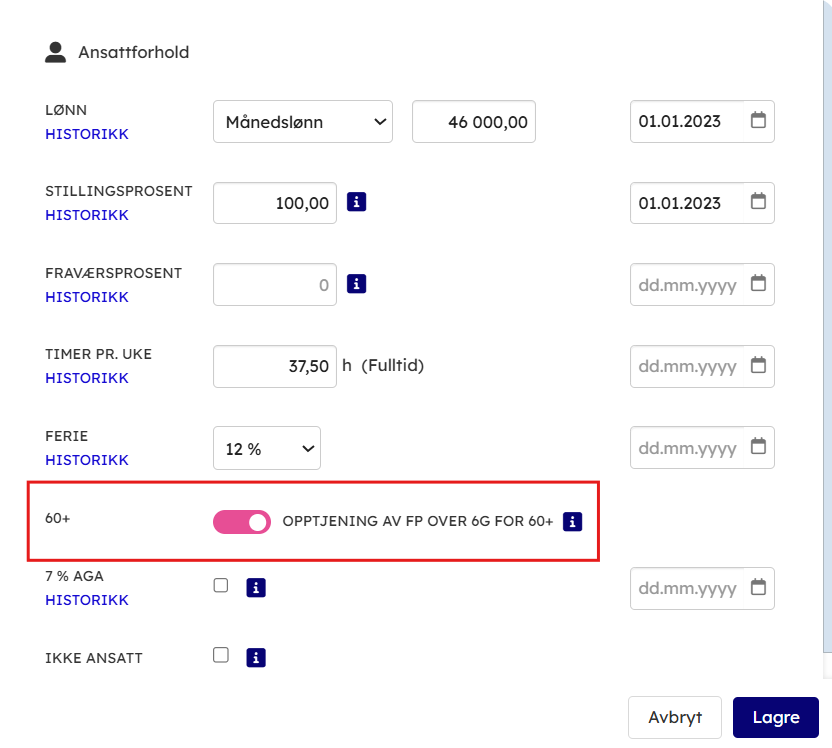Expand the Ferie 12 % dropdown
This screenshot has width=832, height=748.
(x=267, y=449)
